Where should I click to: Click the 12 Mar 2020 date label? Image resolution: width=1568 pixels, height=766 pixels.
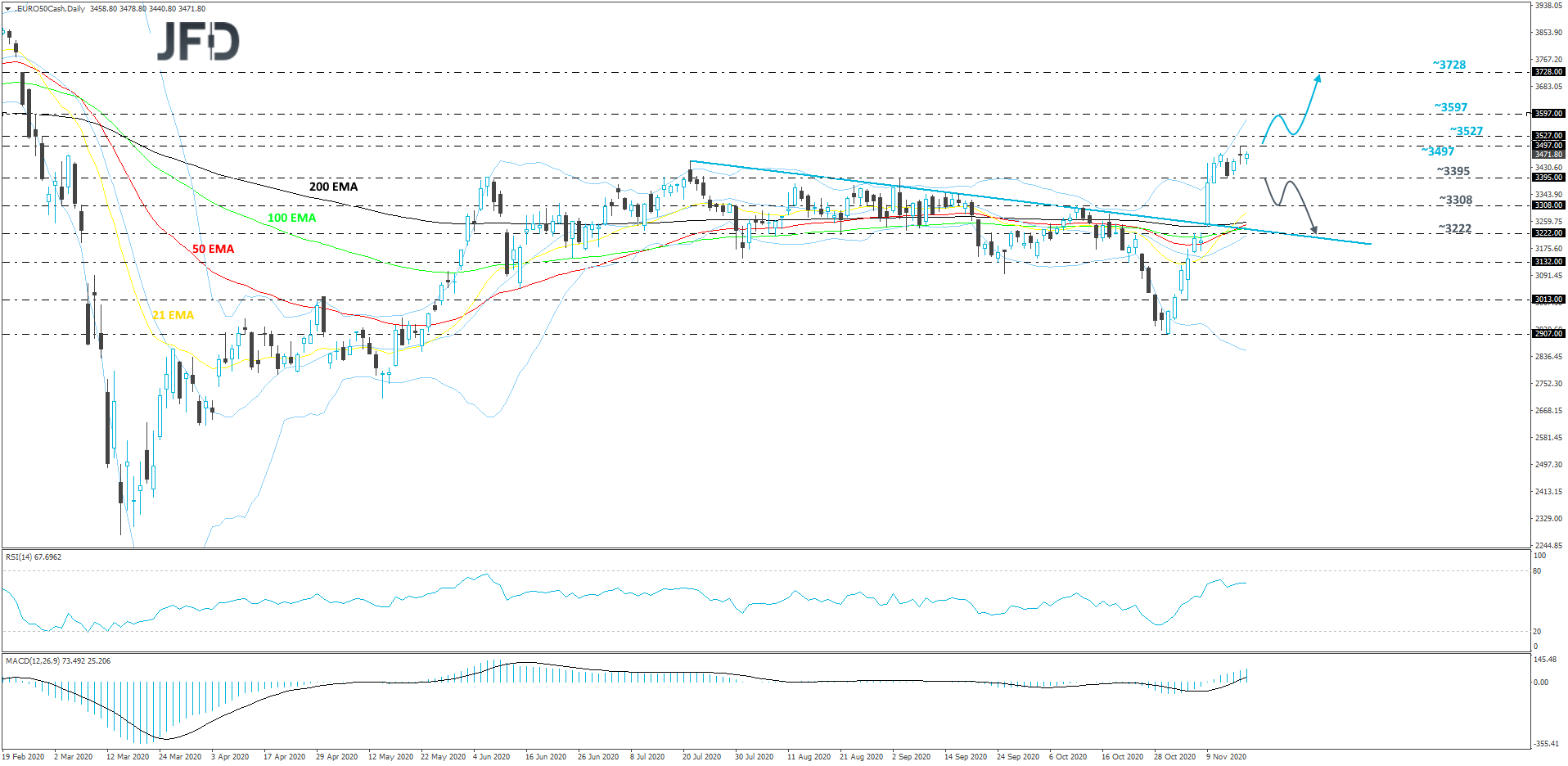point(128,757)
